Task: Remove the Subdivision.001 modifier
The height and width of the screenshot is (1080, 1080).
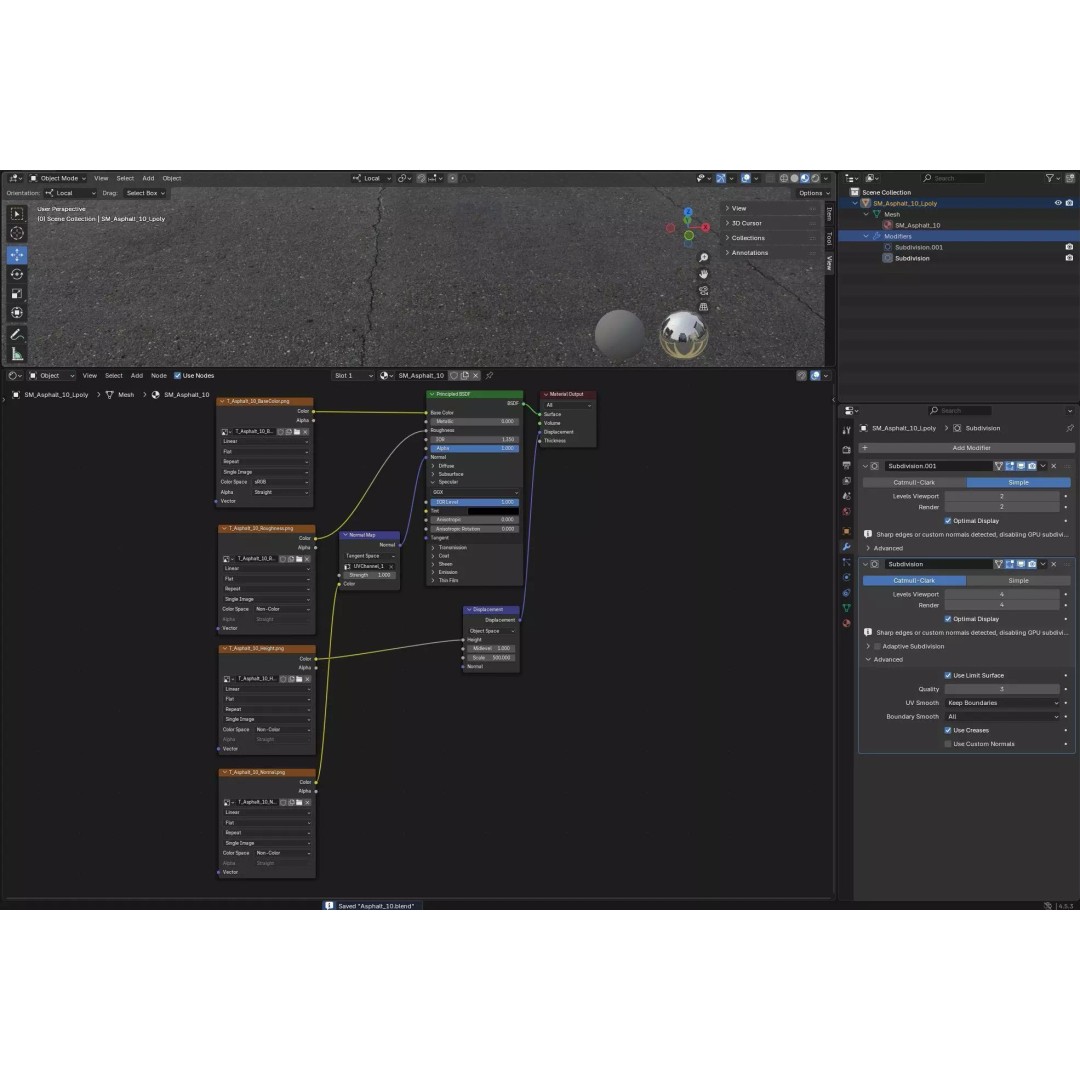Action: point(1053,466)
